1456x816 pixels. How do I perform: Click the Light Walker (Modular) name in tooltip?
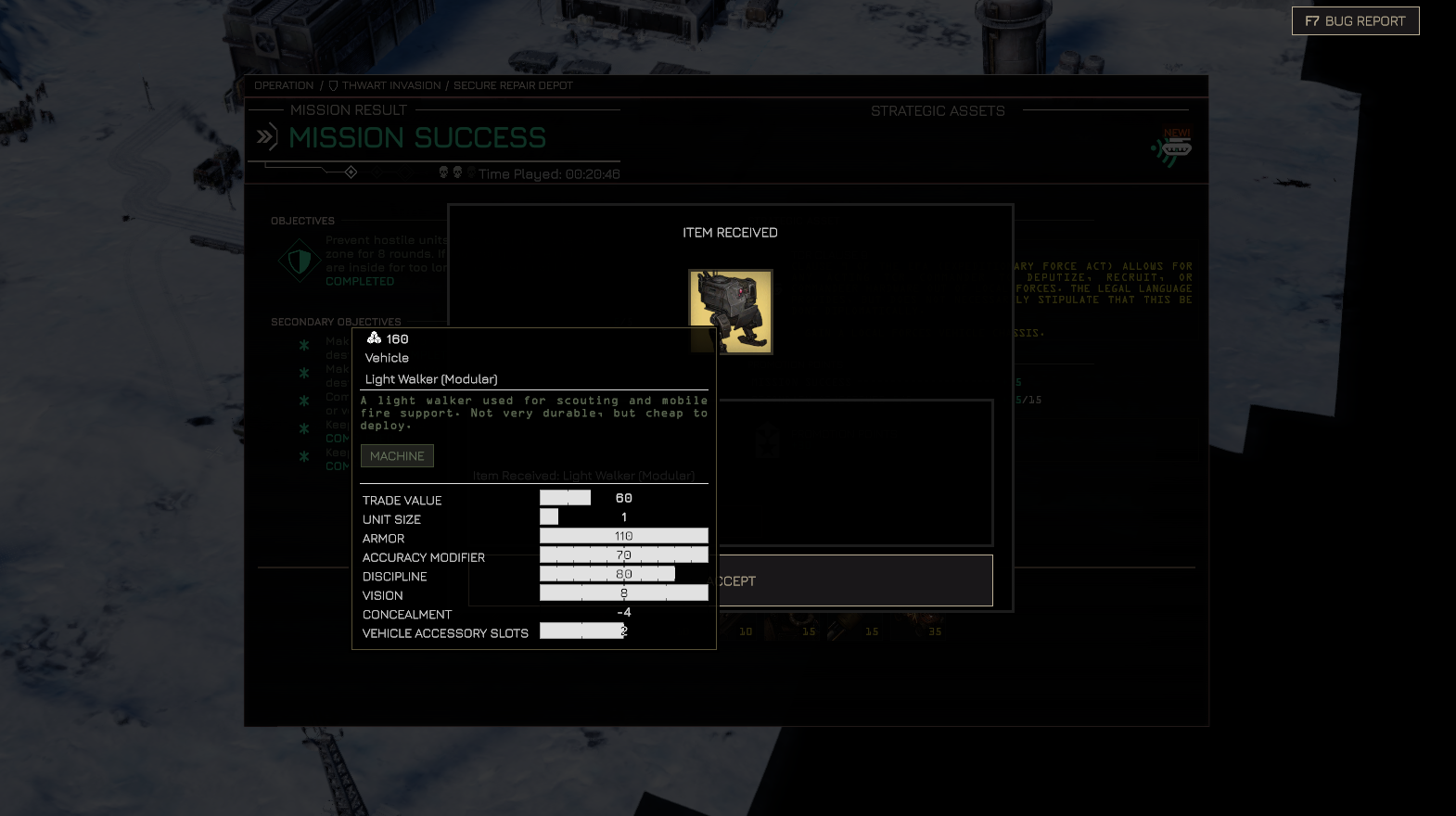[x=431, y=379]
